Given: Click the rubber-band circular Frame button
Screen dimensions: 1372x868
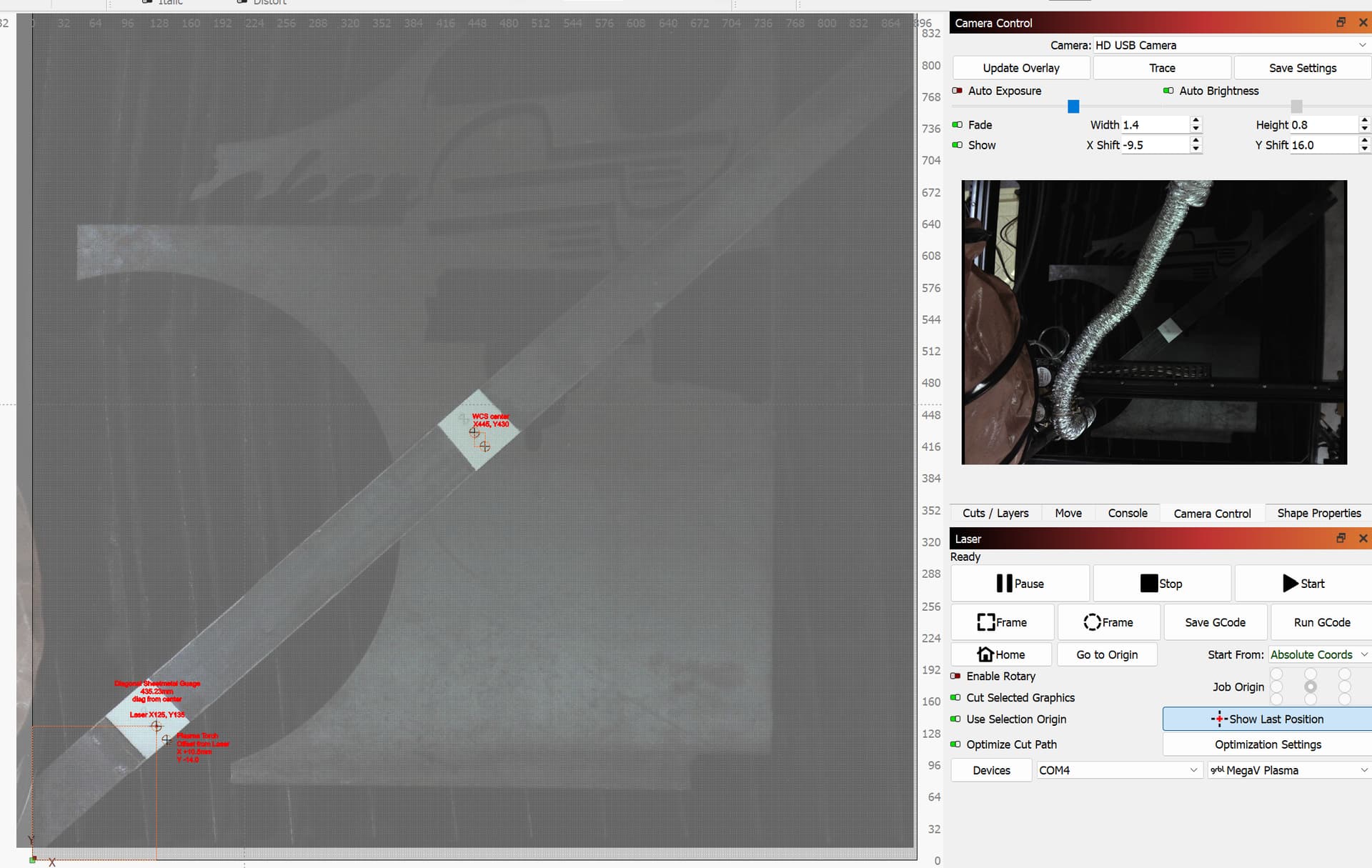Looking at the screenshot, I should 1108,622.
